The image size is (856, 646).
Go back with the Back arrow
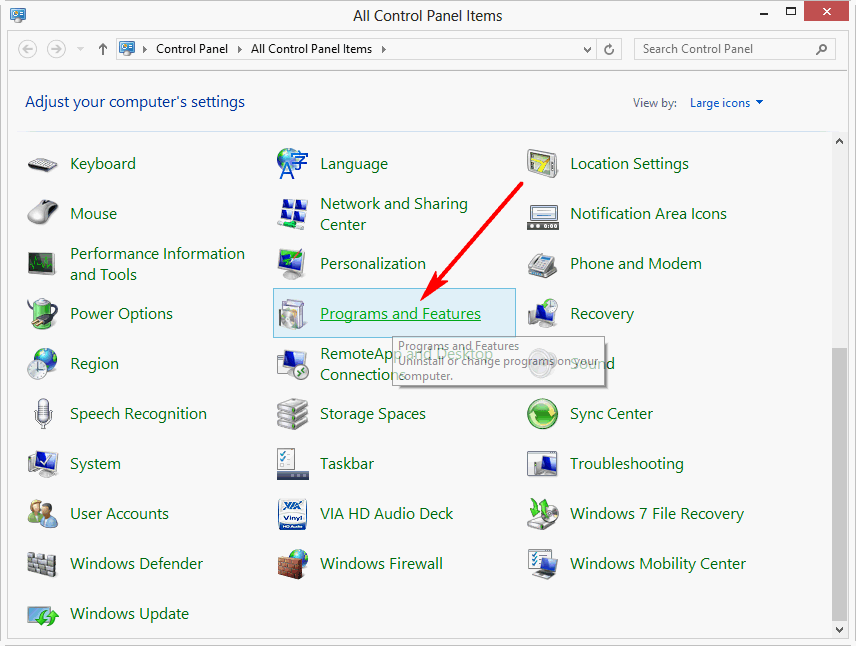point(28,49)
